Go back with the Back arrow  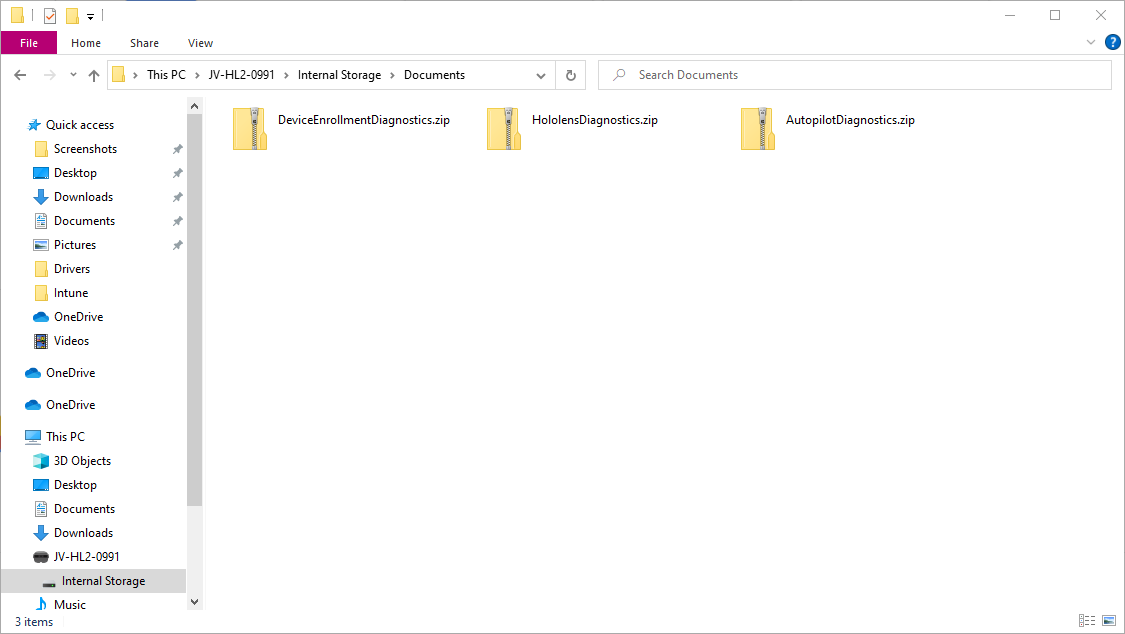pyautogui.click(x=20, y=75)
